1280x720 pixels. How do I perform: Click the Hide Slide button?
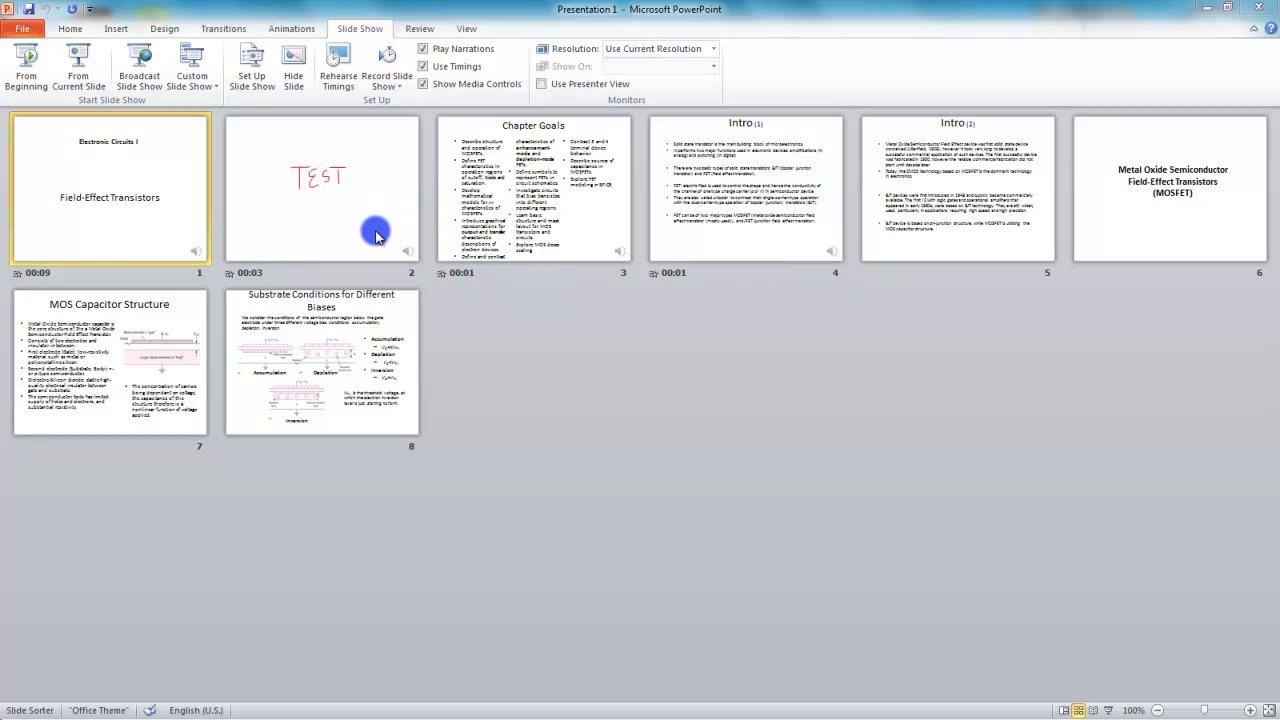pyautogui.click(x=294, y=67)
